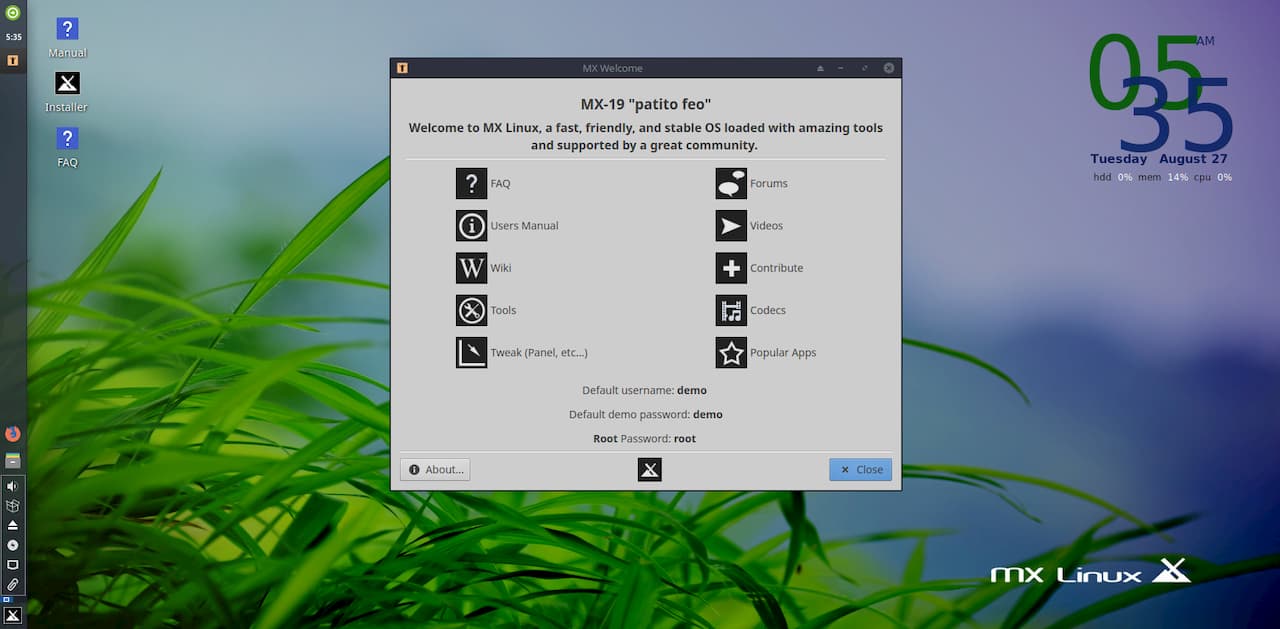Viewport: 1280px width, 629px height.
Task: Click the disc icon in the system tray
Action: pyautogui.click(x=13, y=545)
